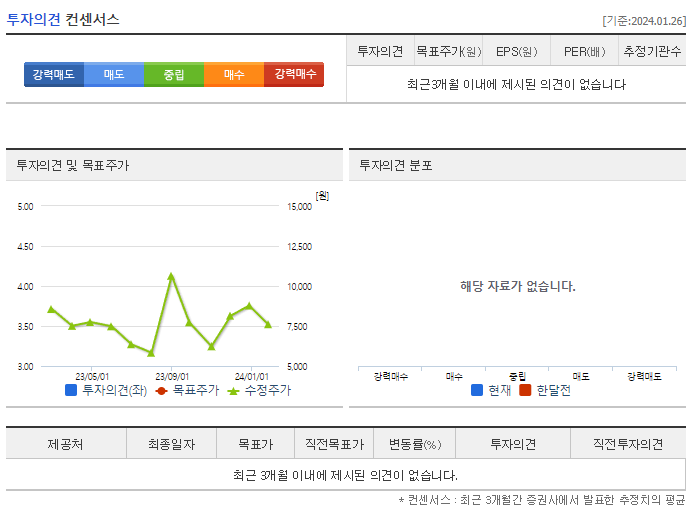Click the first 투자의견 header in summary table
The image size is (698, 516).
pos(380,52)
